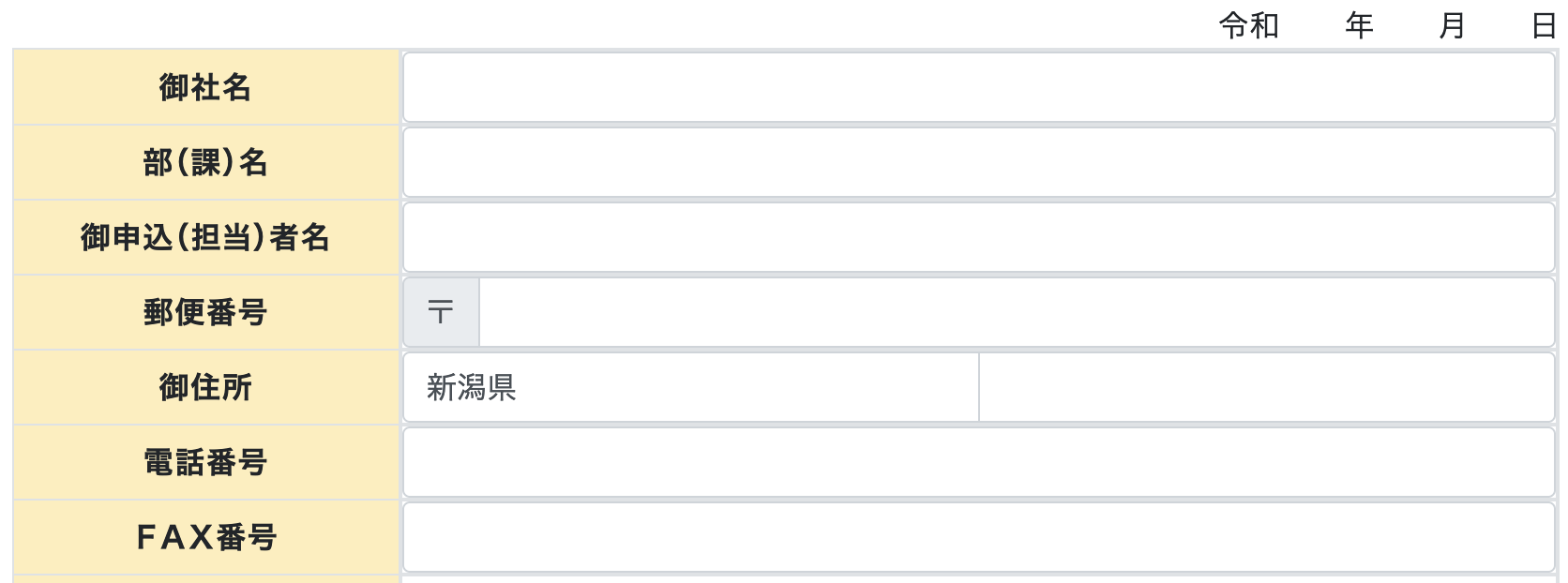Image resolution: width=1568 pixels, height=583 pixels.
Task: Click the 年 year marker in date line
Action: pyautogui.click(x=1359, y=25)
